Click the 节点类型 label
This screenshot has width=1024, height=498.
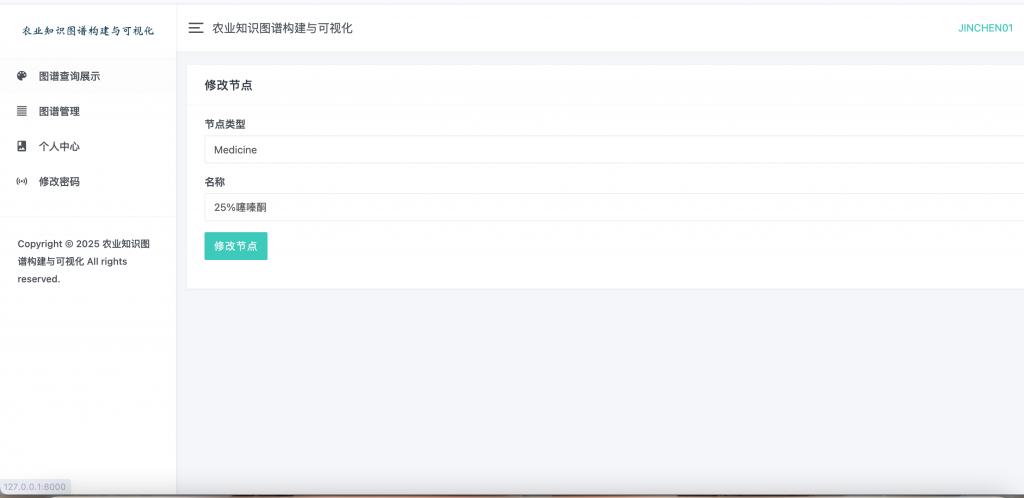coord(225,124)
